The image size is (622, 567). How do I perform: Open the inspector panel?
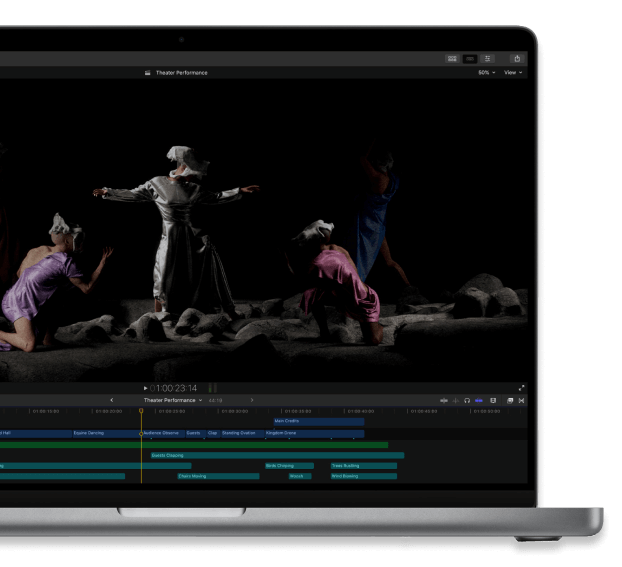point(488,59)
